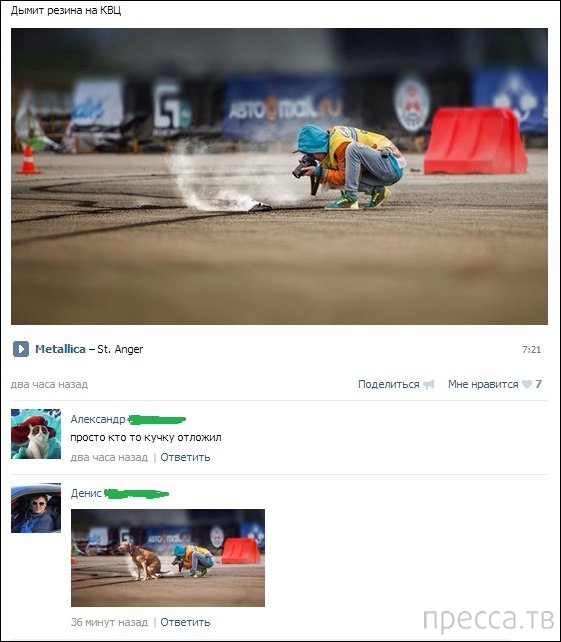Click Мне нравится to like the post
561x642 pixels.
pos(483,384)
